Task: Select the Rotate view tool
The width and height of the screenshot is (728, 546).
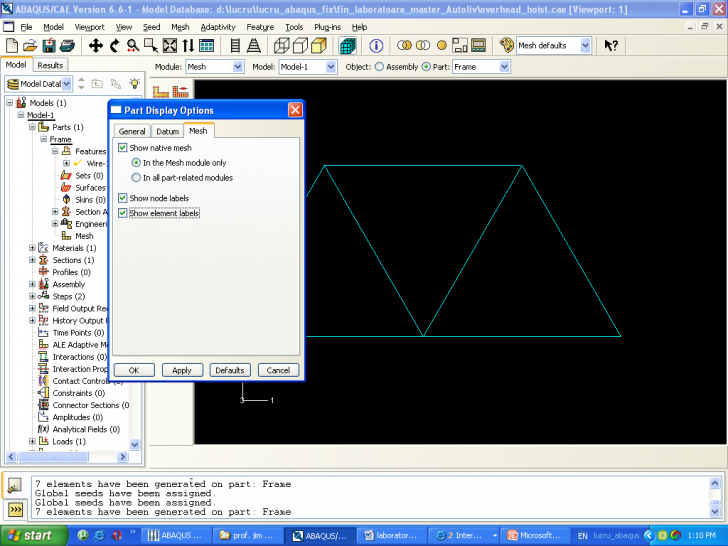Action: [x=114, y=46]
